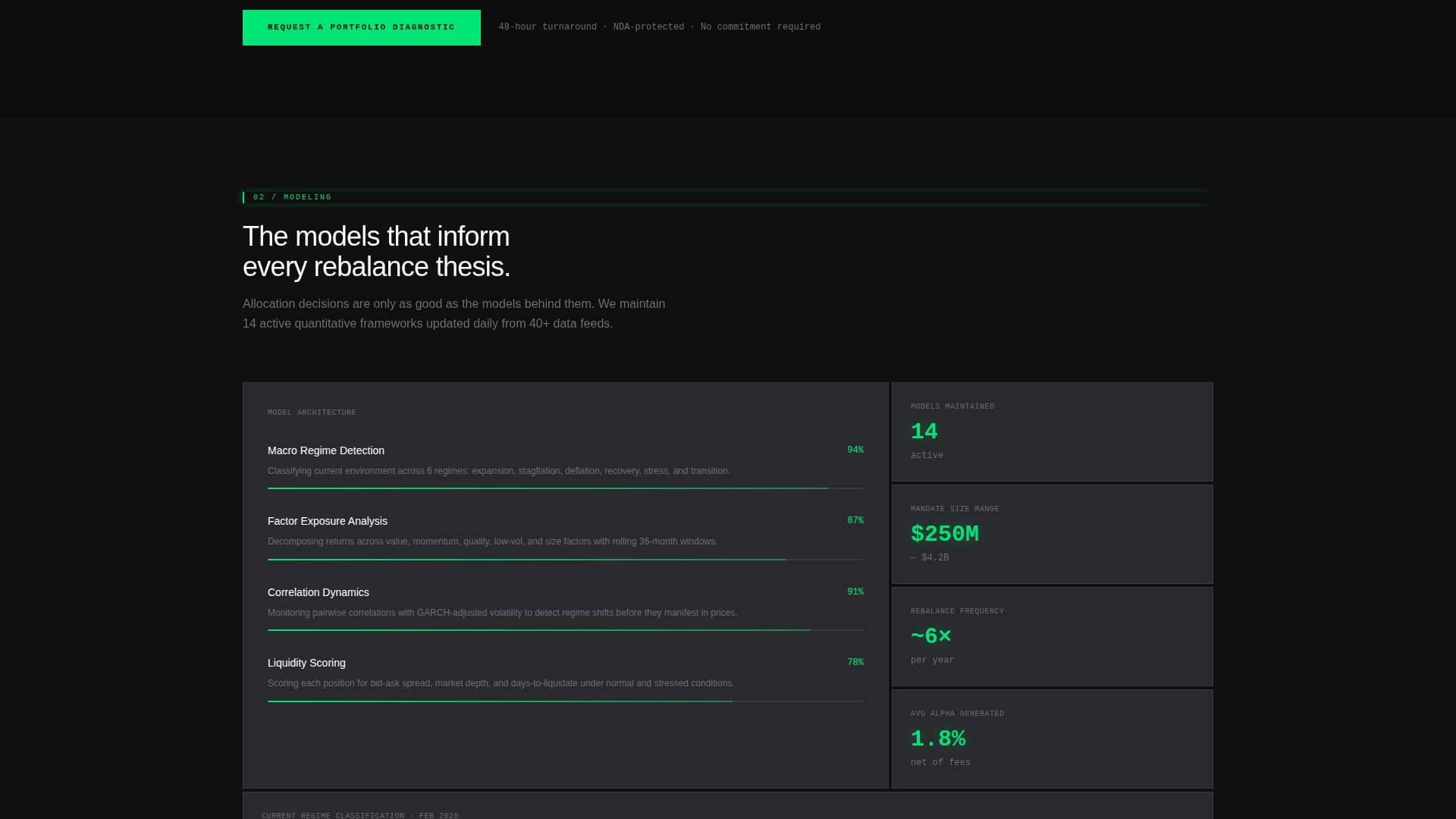The image size is (1456, 819).
Task: Click the 'MODEL ARCHITECTURE' panel label
Action: tap(312, 413)
